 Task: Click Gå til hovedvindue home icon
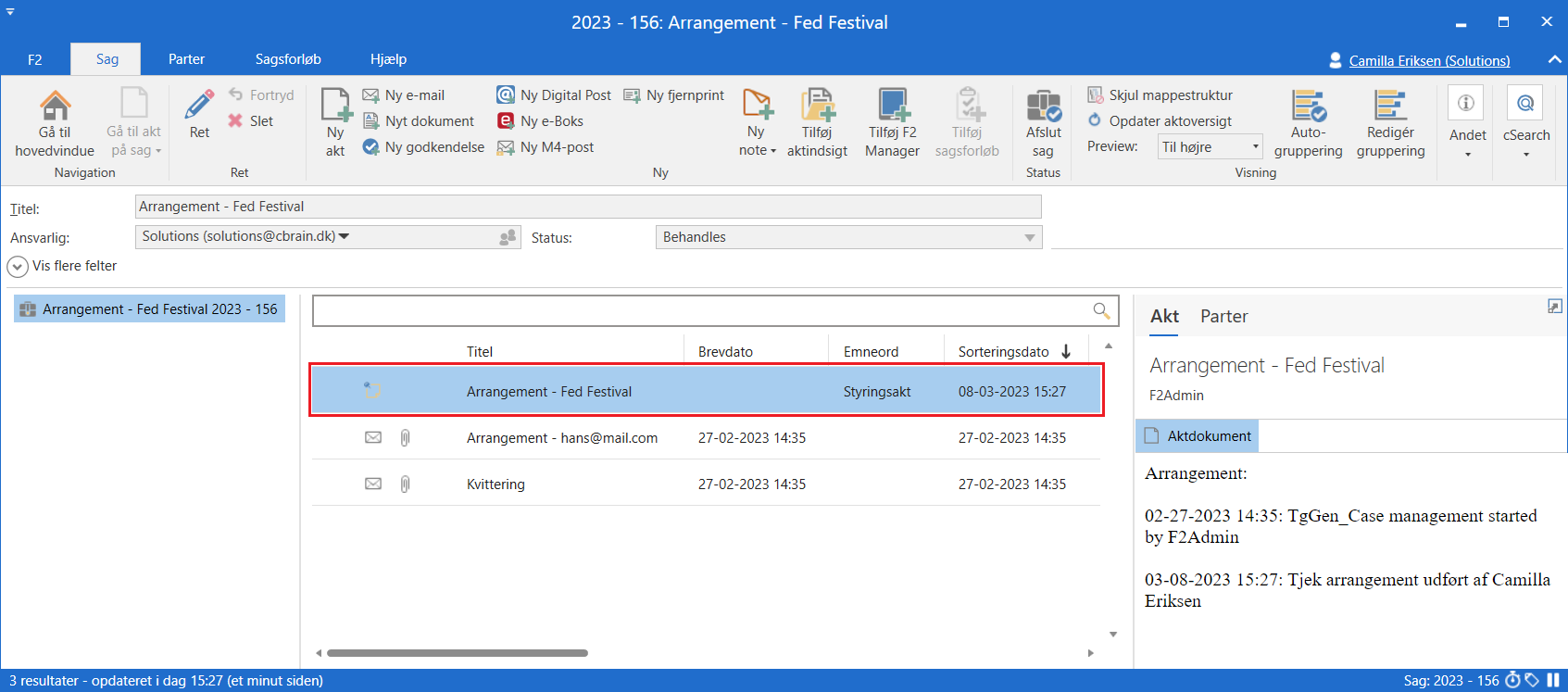[x=55, y=107]
